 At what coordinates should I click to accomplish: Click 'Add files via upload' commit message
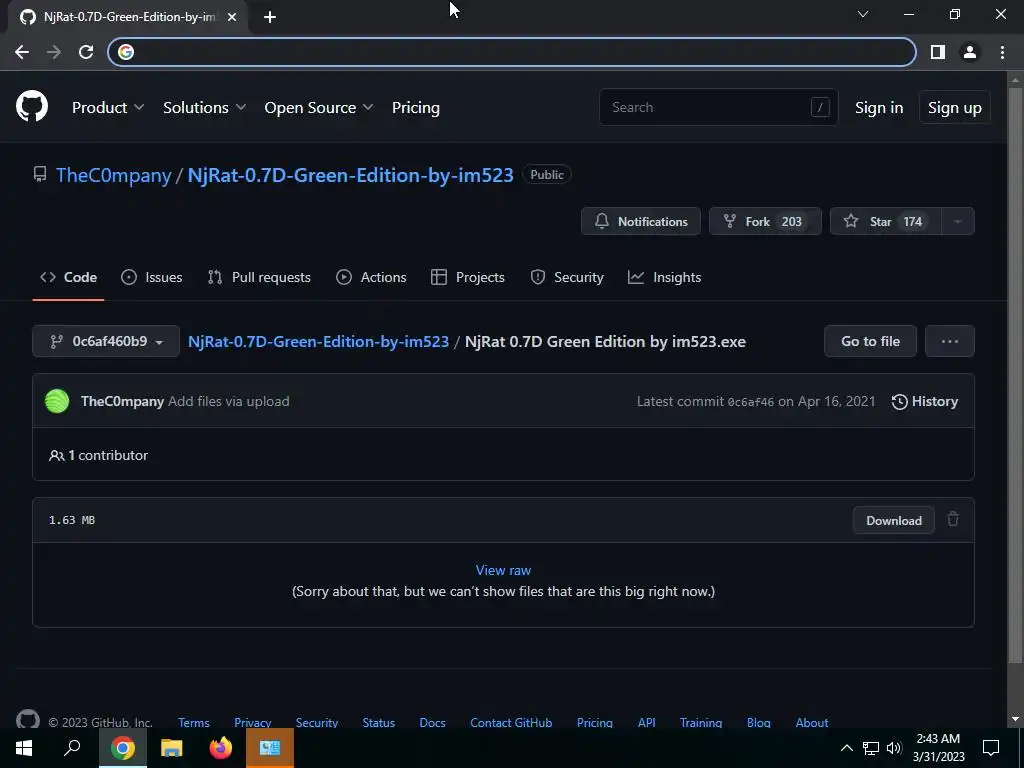(x=229, y=401)
